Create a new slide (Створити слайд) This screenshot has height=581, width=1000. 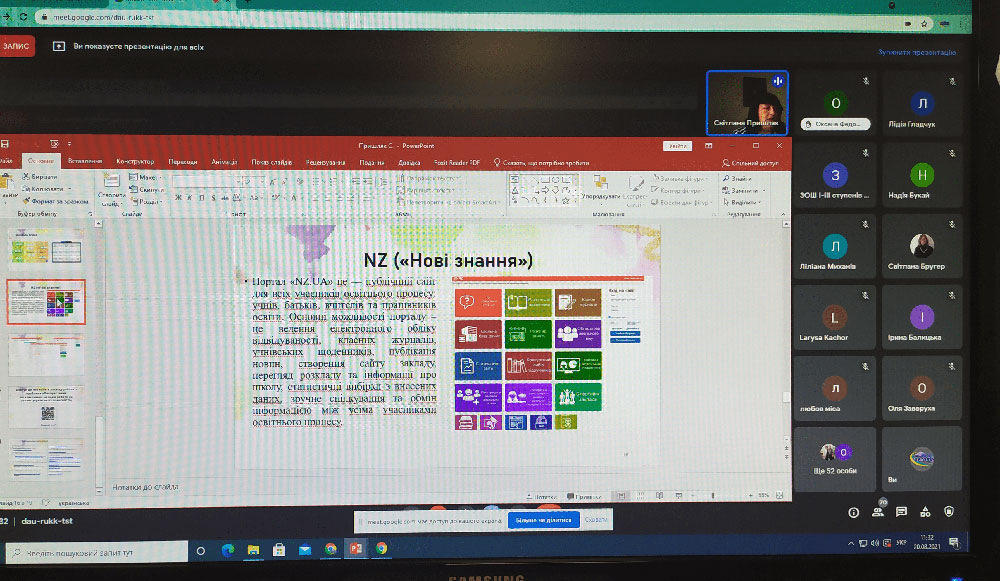pos(111,190)
